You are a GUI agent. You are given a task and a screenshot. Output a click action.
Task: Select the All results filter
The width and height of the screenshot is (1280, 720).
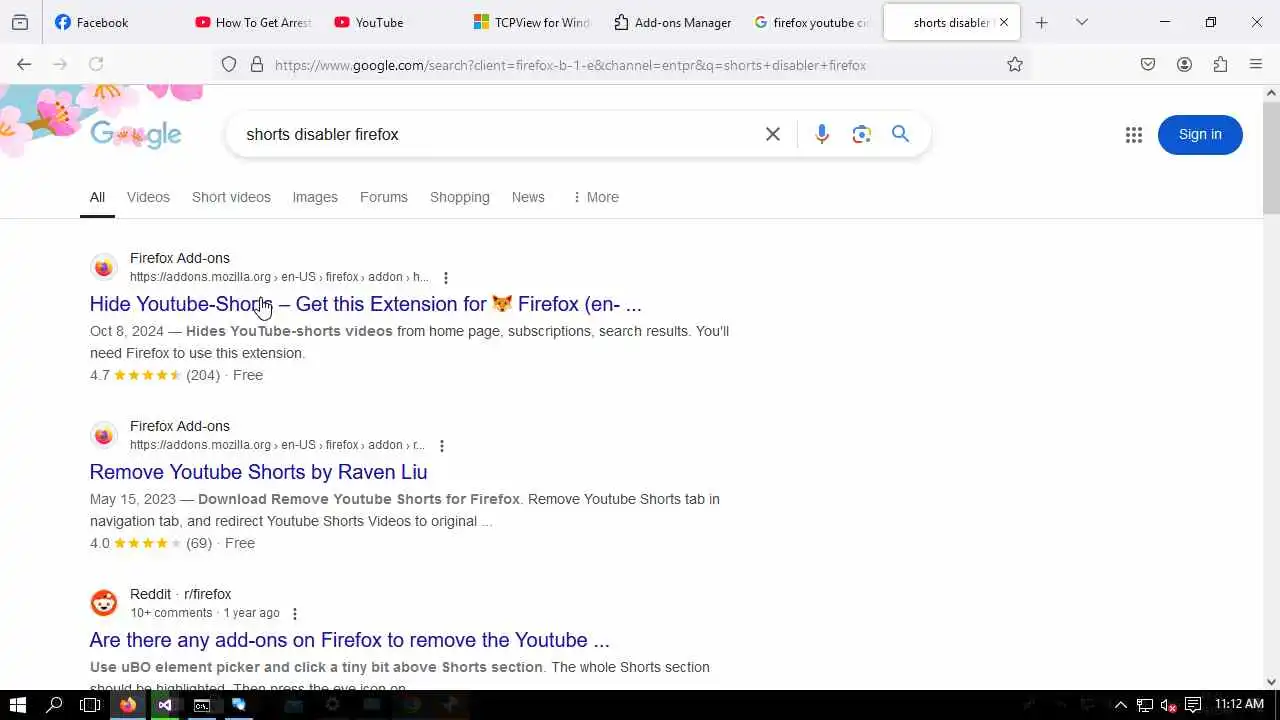point(97,197)
